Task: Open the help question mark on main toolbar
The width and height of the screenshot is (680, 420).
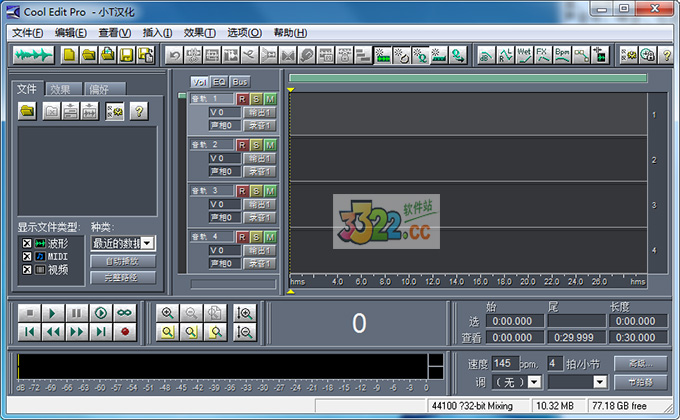Action: coord(667,56)
